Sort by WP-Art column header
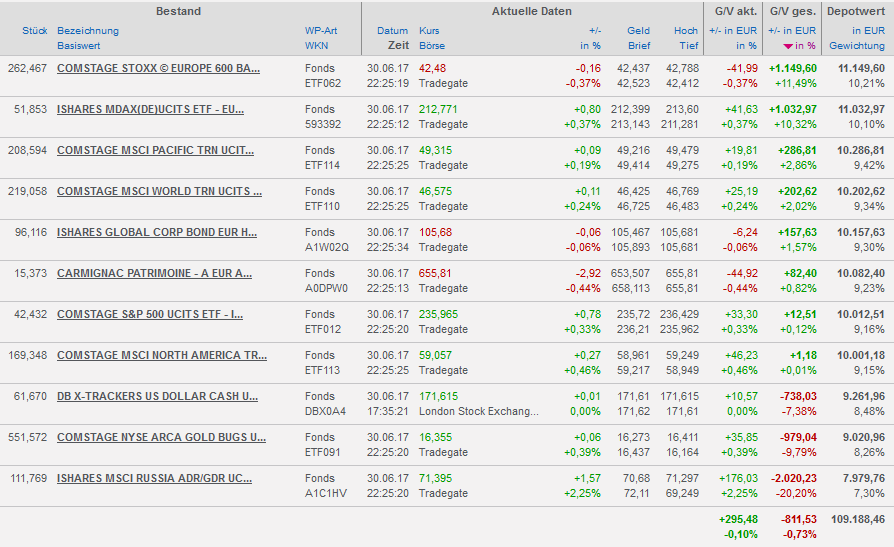The image size is (894, 547). coord(321,31)
